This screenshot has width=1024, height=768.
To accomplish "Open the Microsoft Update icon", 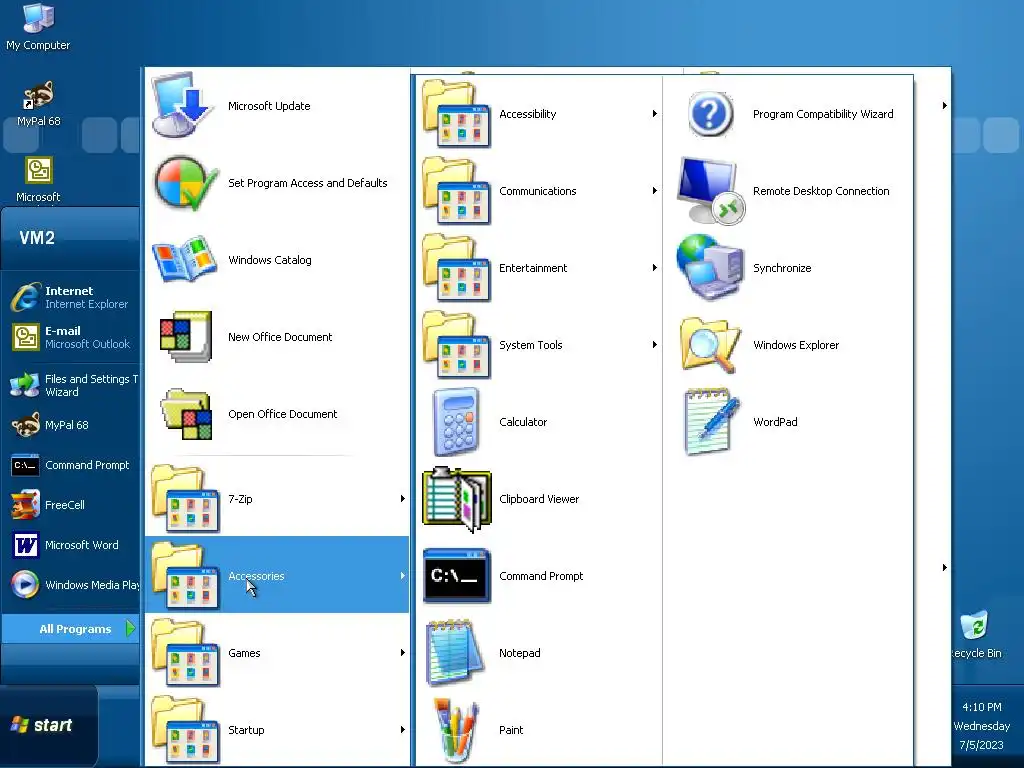I will pyautogui.click(x=182, y=105).
